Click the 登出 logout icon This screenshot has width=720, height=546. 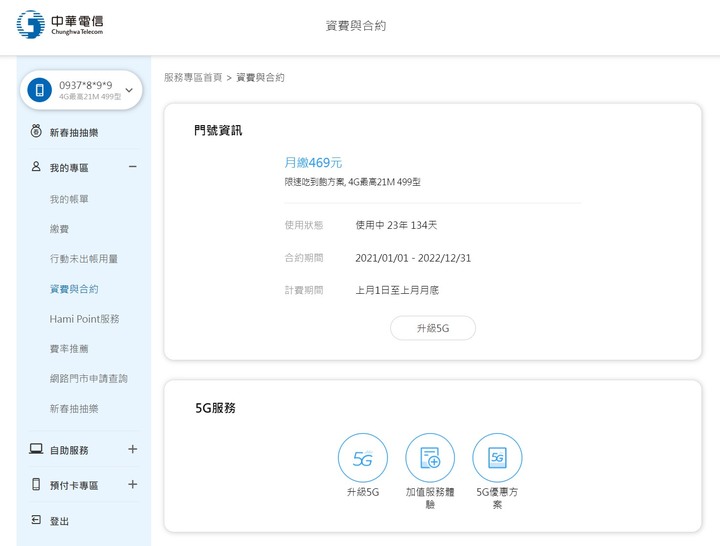tap(36, 519)
